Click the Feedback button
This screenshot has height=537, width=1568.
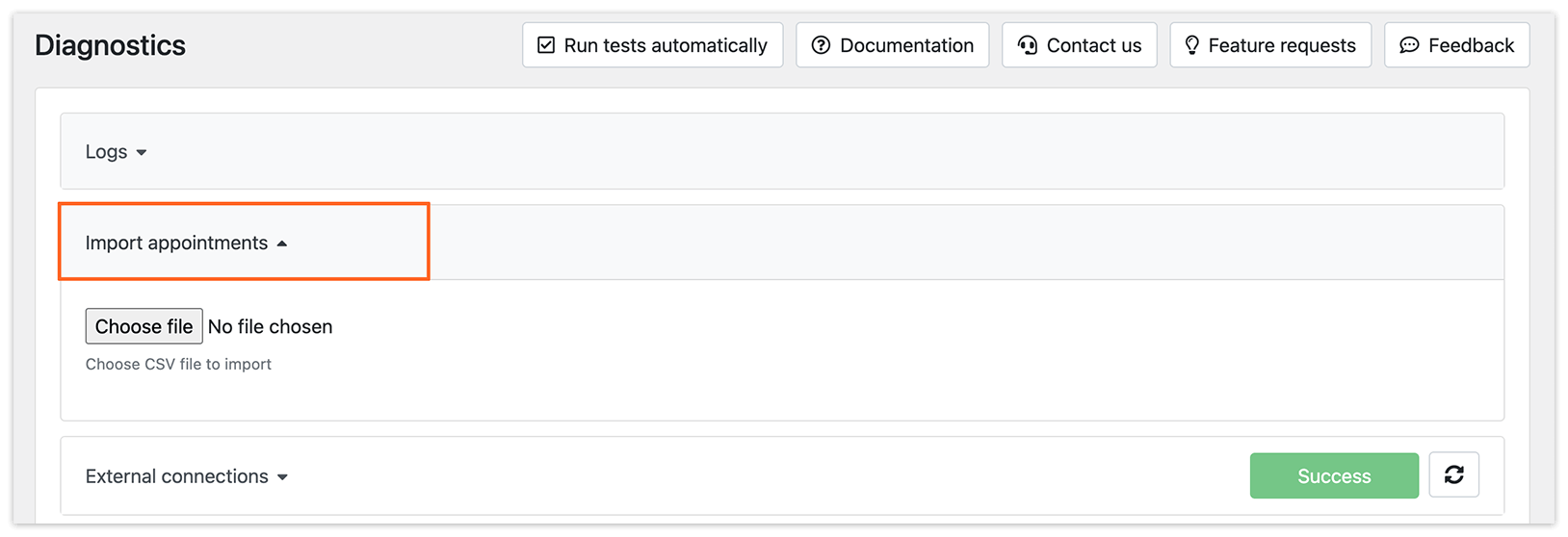tap(1456, 45)
